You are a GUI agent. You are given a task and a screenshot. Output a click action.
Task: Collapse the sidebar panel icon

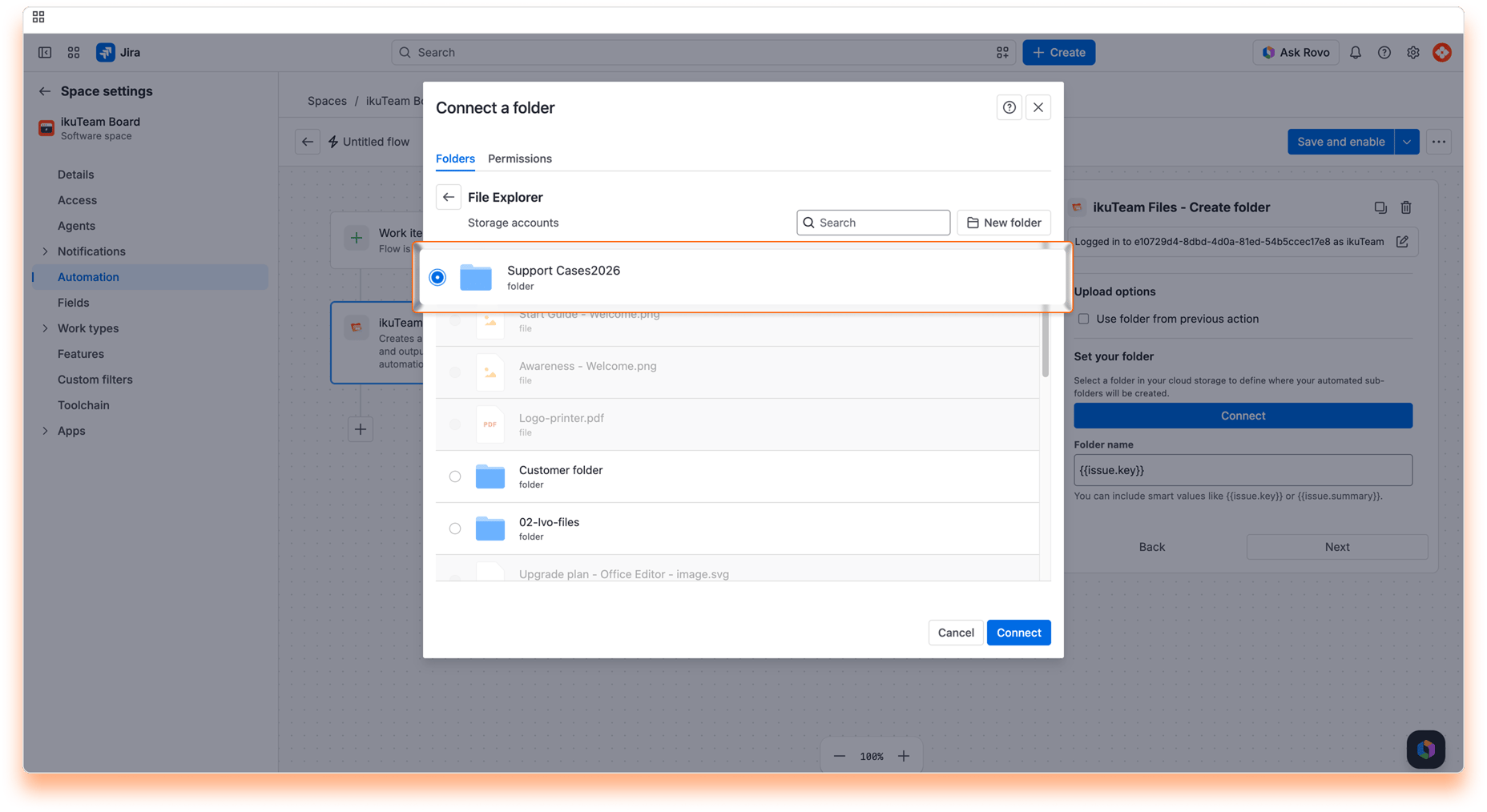click(45, 53)
